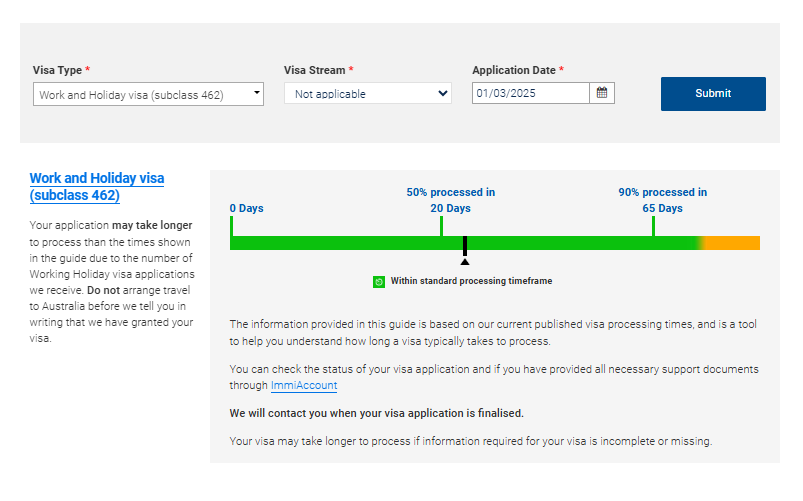The image size is (803, 501).
Task: Click the Within standard processing timeframe legend text
Action: pos(471,282)
